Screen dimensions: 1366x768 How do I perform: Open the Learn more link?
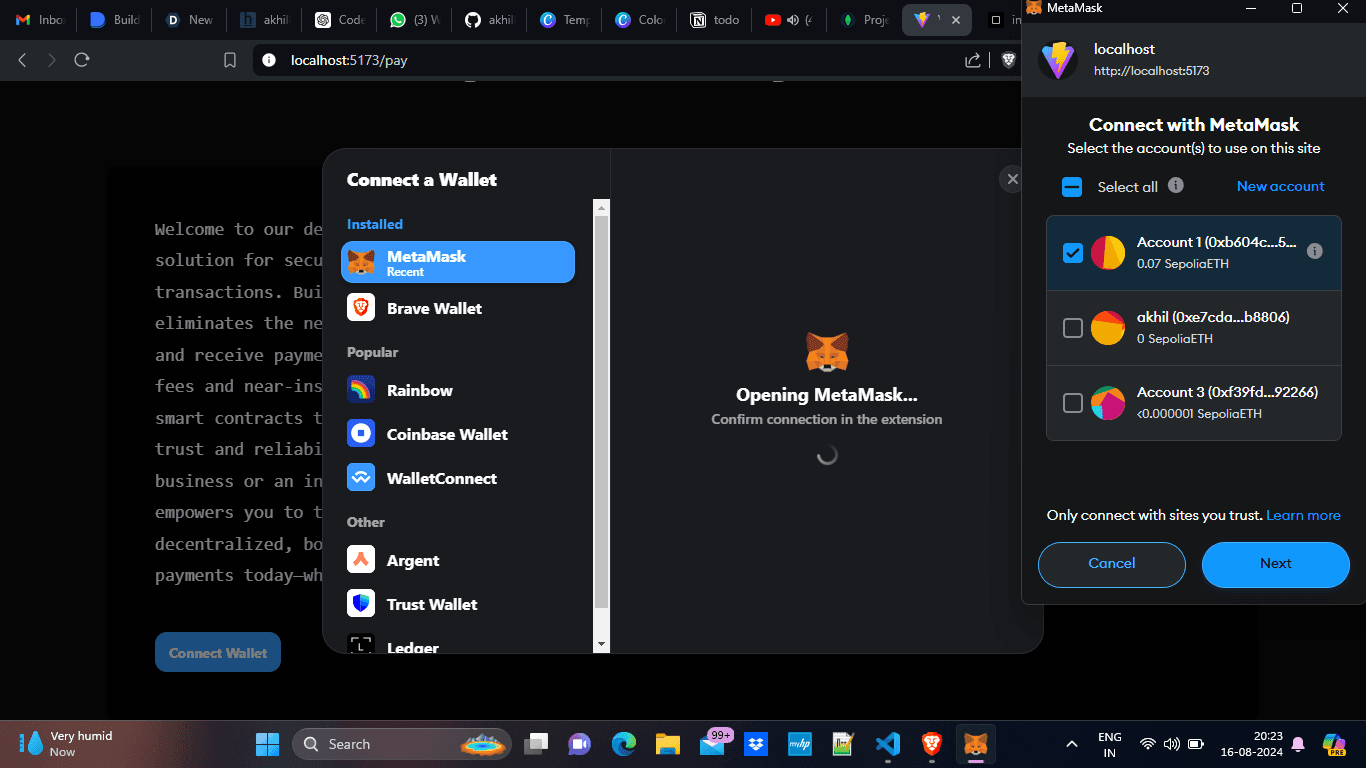[x=1303, y=515]
